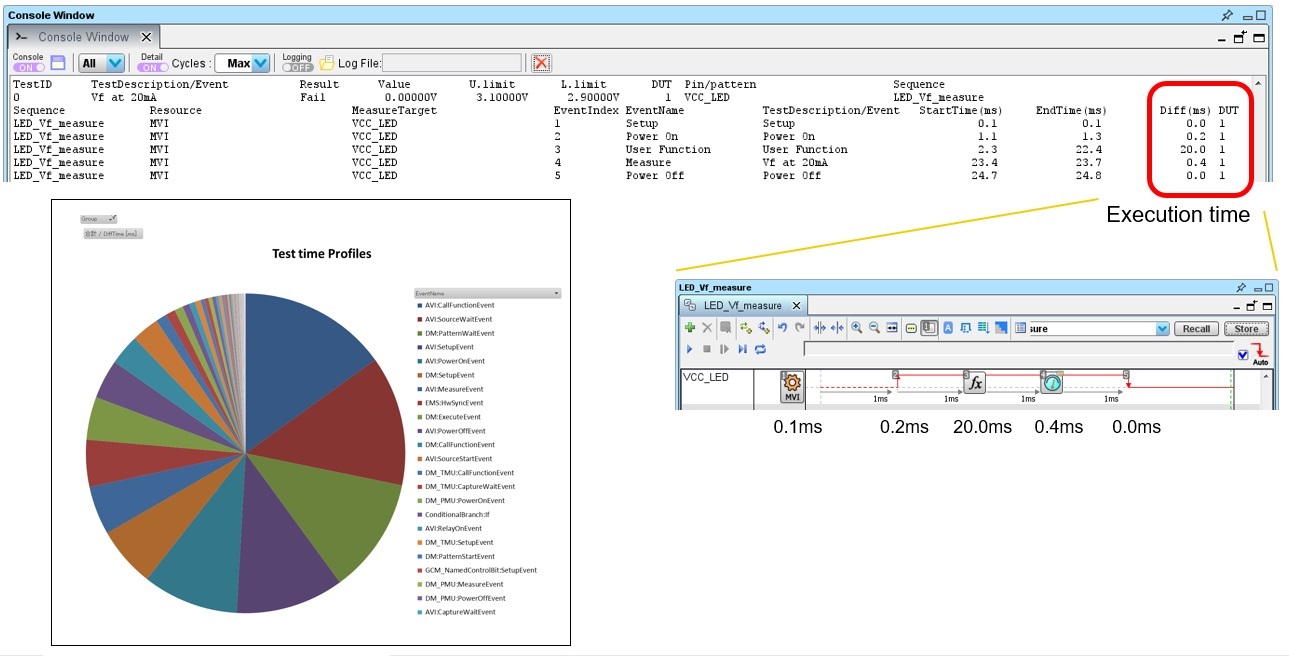Screen dimensions: 1289x656
Task: Click the loop repeat playback icon
Action: click(x=760, y=349)
